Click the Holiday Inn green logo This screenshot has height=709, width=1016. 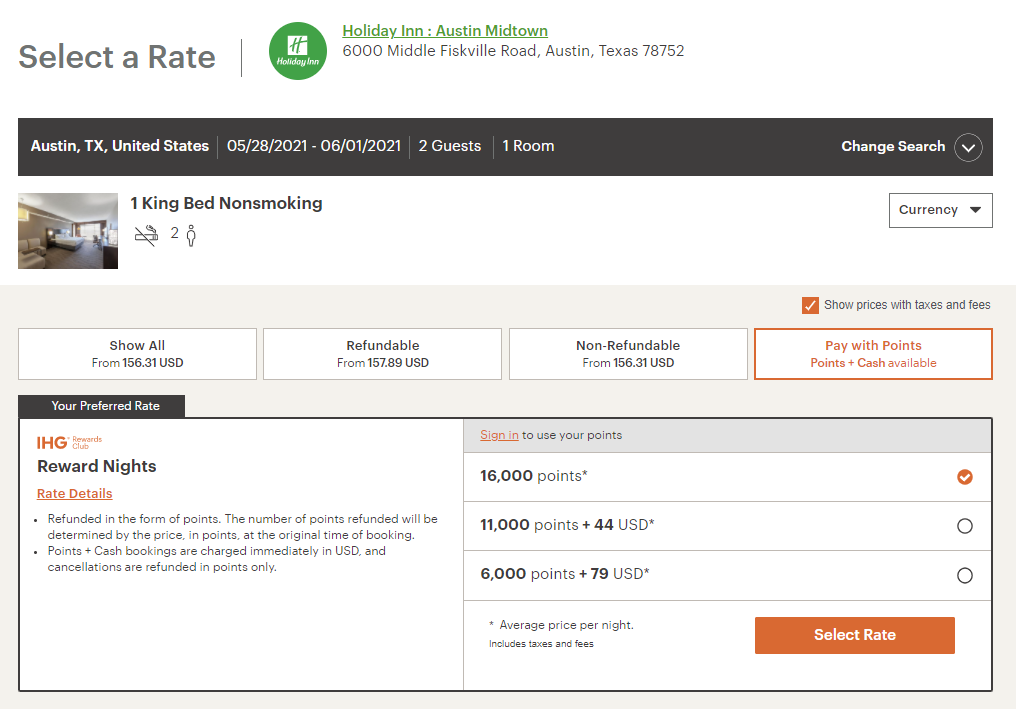pos(298,51)
